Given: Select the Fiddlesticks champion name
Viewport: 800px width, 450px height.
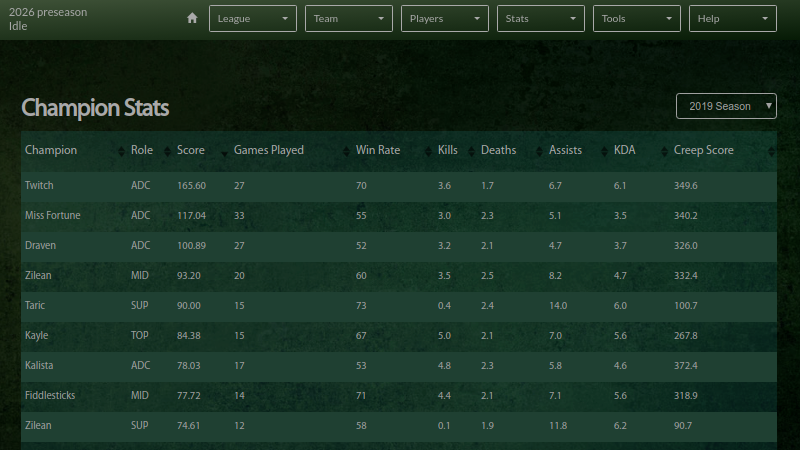Looking at the screenshot, I should (x=50, y=395).
